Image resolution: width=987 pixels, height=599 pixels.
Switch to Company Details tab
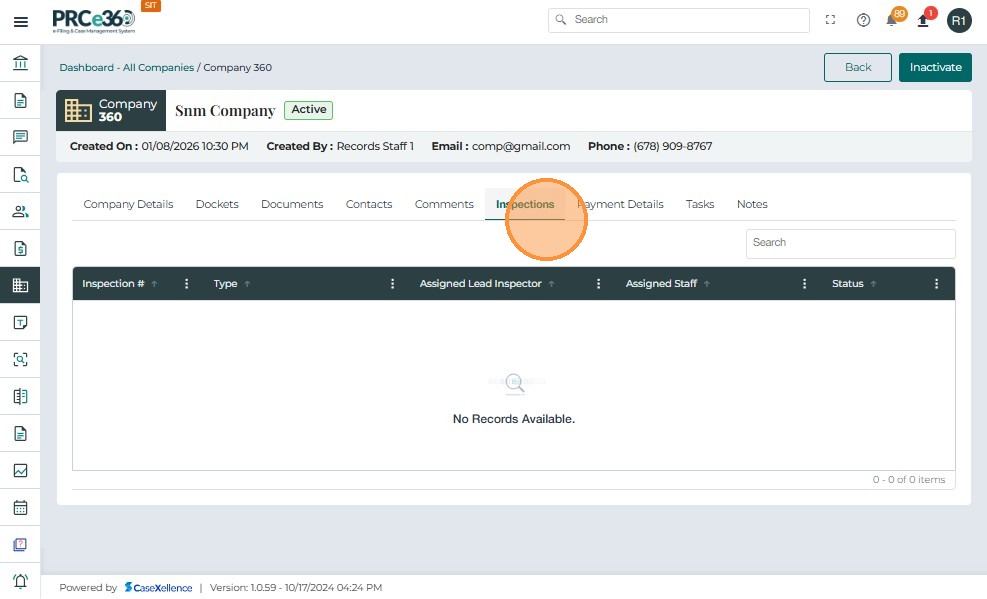[x=128, y=204]
